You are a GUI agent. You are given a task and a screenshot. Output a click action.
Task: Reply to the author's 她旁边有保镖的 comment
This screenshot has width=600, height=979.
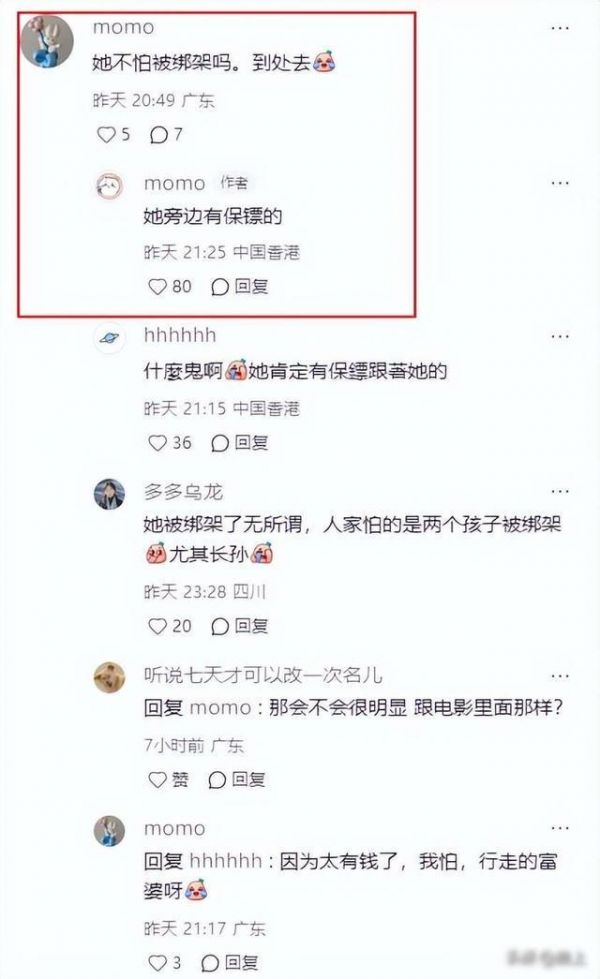point(240,287)
